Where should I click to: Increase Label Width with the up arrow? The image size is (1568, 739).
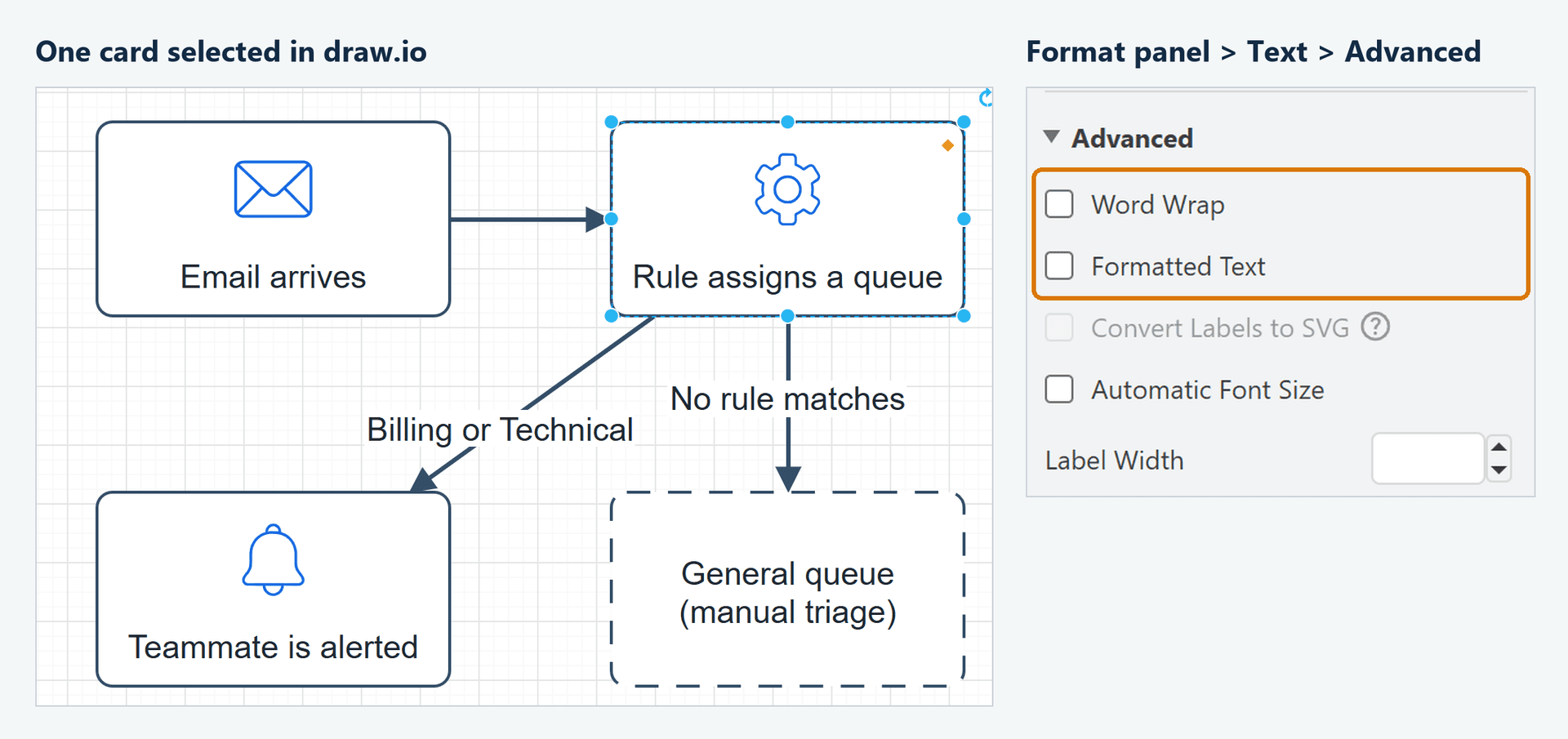[1499, 447]
